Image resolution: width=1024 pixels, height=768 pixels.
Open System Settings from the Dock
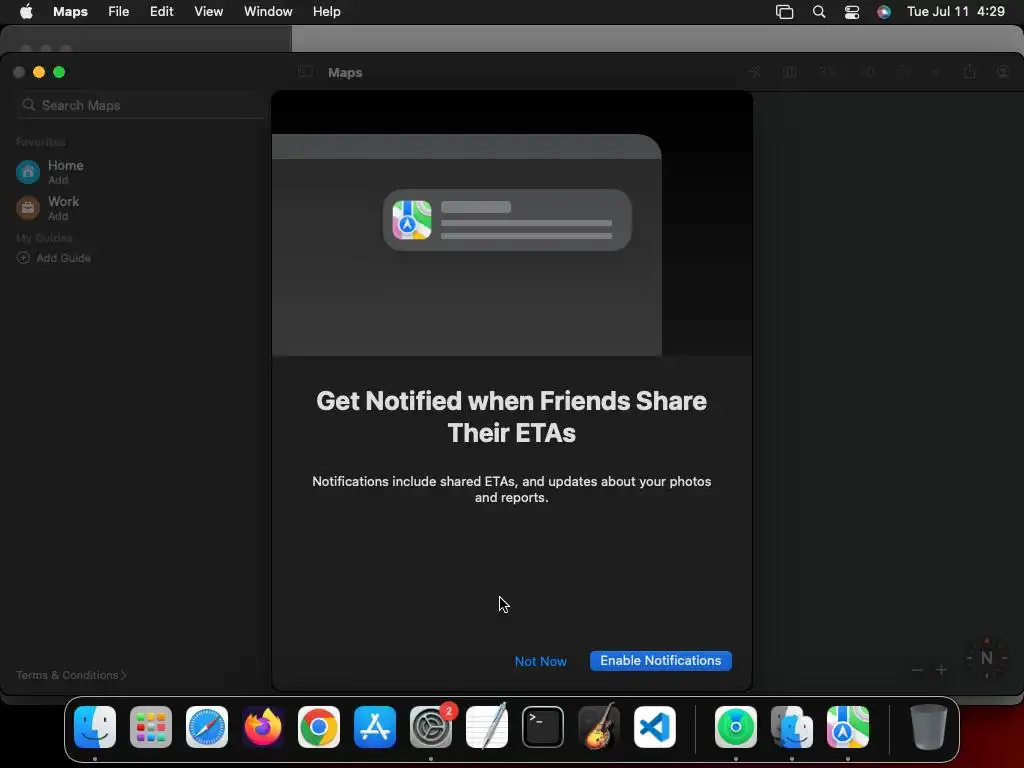pos(431,727)
